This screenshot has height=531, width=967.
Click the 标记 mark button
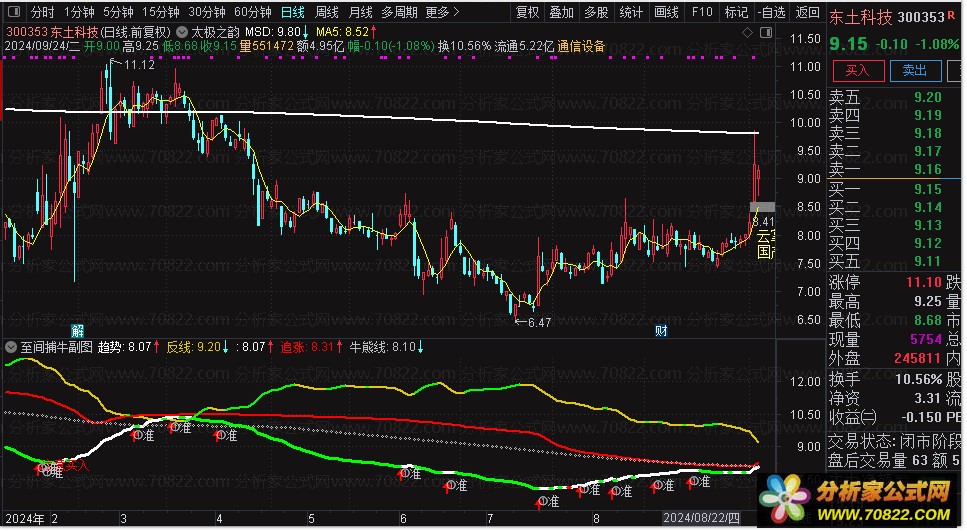point(736,12)
